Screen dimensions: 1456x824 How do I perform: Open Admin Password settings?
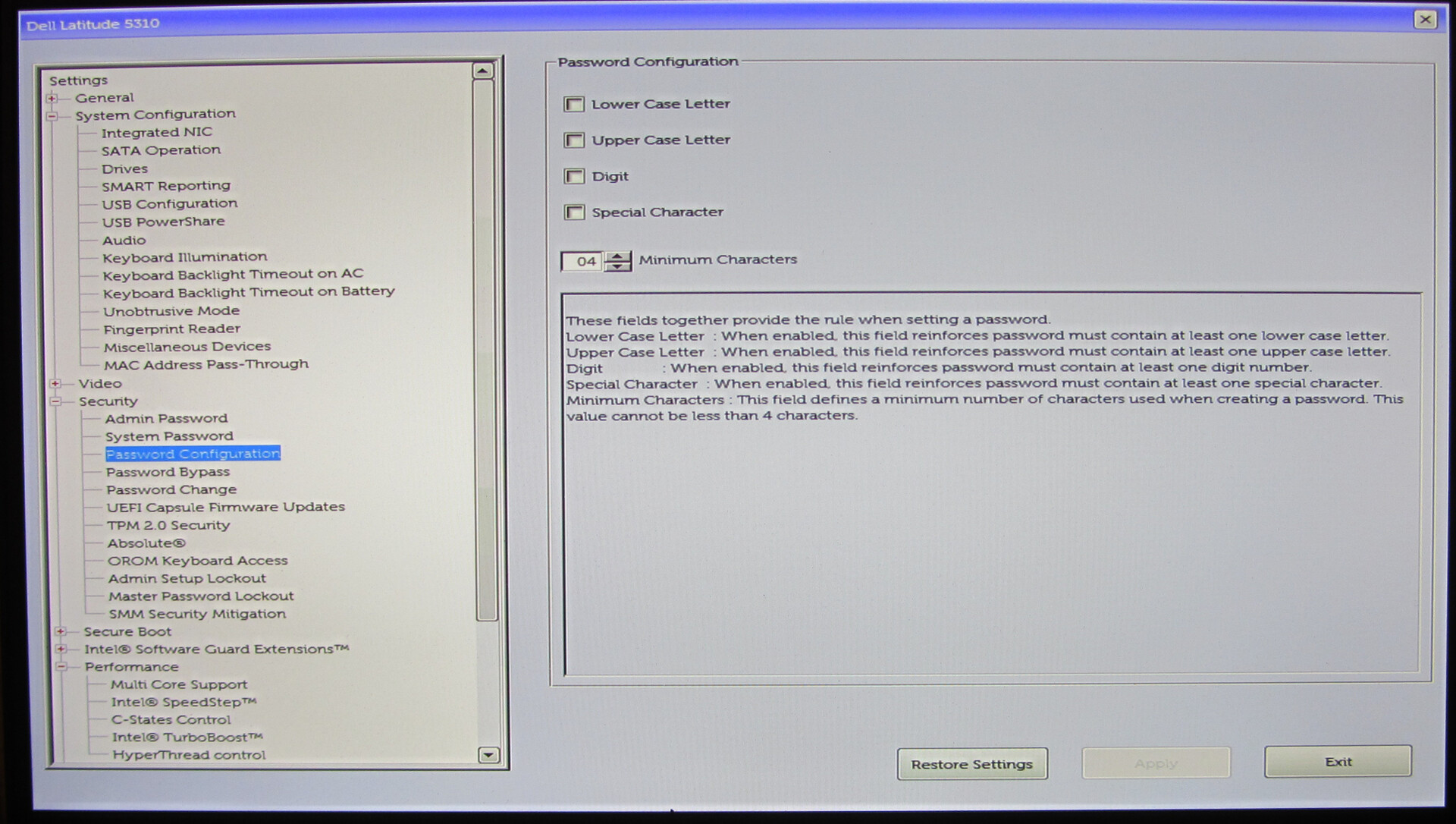point(166,418)
